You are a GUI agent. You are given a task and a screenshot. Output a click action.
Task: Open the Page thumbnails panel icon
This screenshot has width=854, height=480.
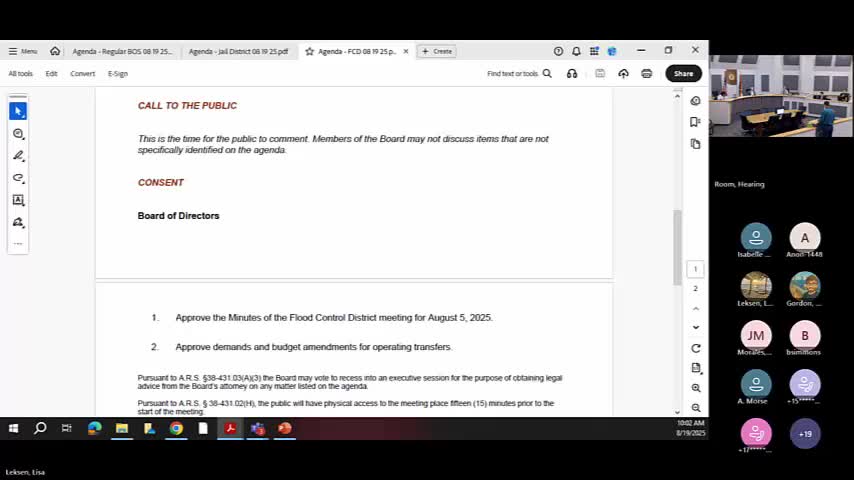coord(696,144)
